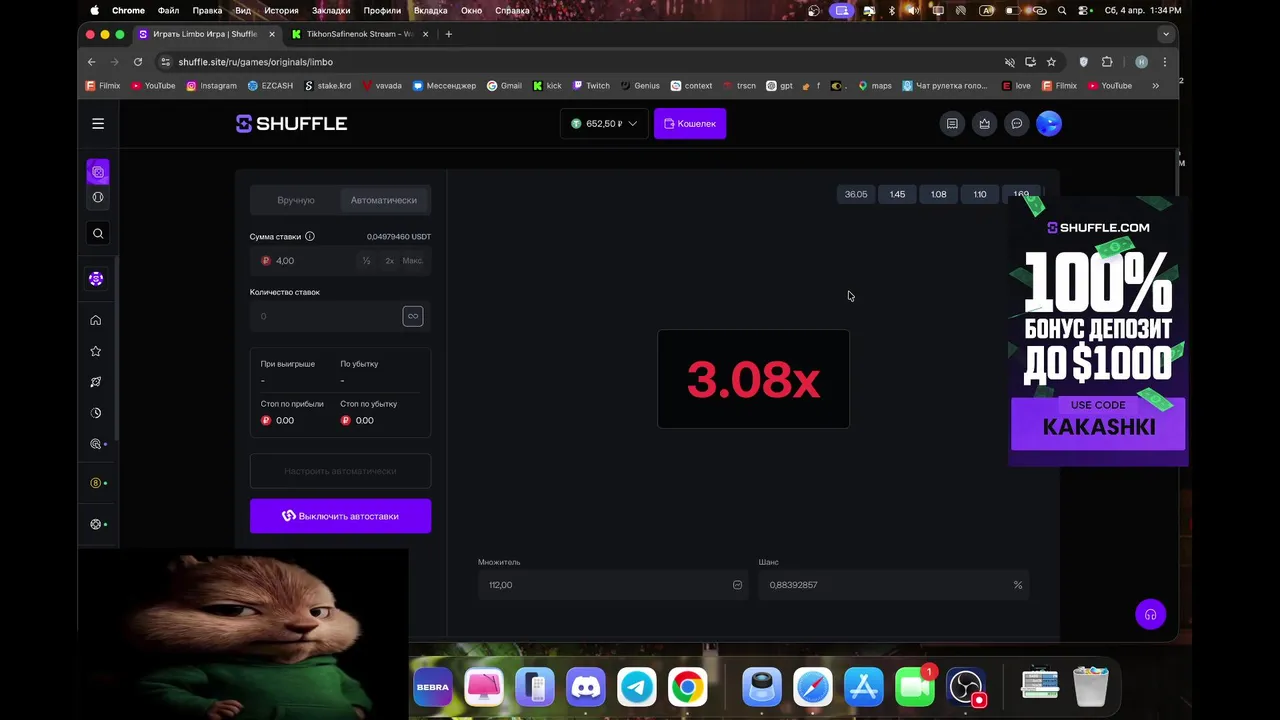Open Discord from the dock
Viewport: 1280px width, 720px height.
[x=586, y=687]
